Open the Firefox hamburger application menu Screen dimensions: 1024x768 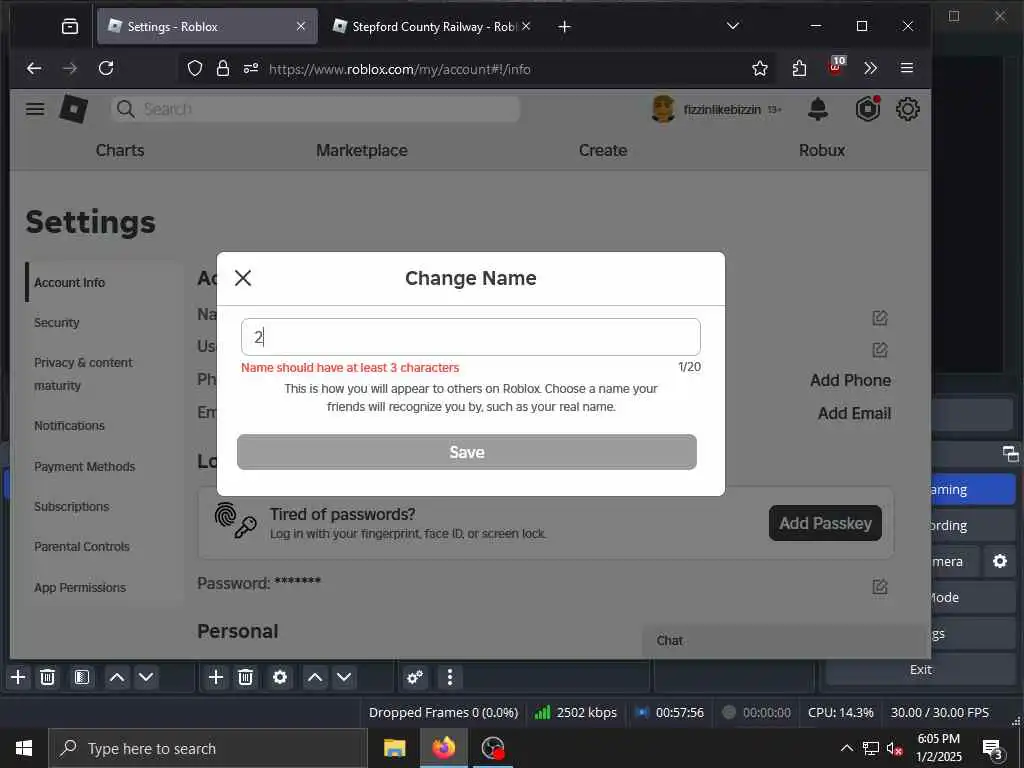906,68
